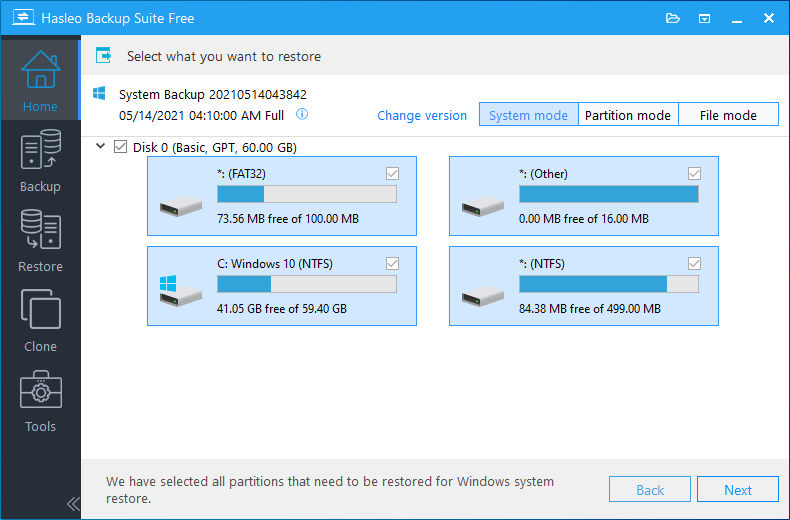Select the Clone sidebar icon

(40, 320)
